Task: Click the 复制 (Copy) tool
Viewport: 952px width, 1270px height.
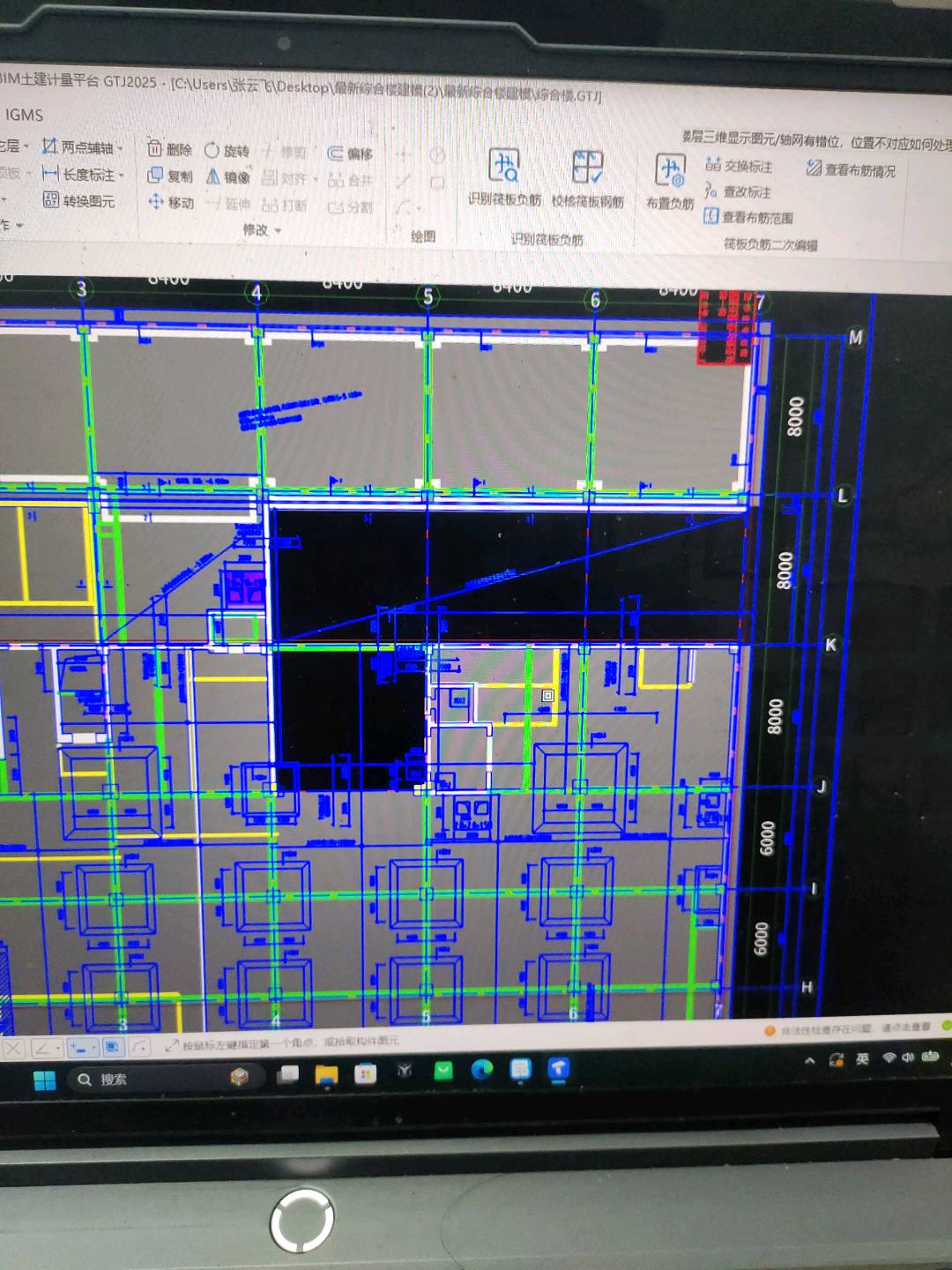Action: point(169,176)
